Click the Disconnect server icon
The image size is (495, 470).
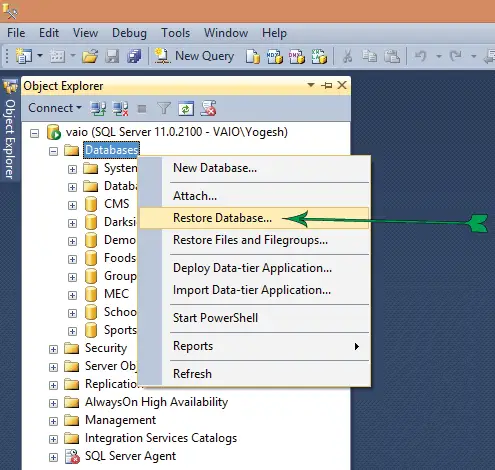[x=120, y=108]
